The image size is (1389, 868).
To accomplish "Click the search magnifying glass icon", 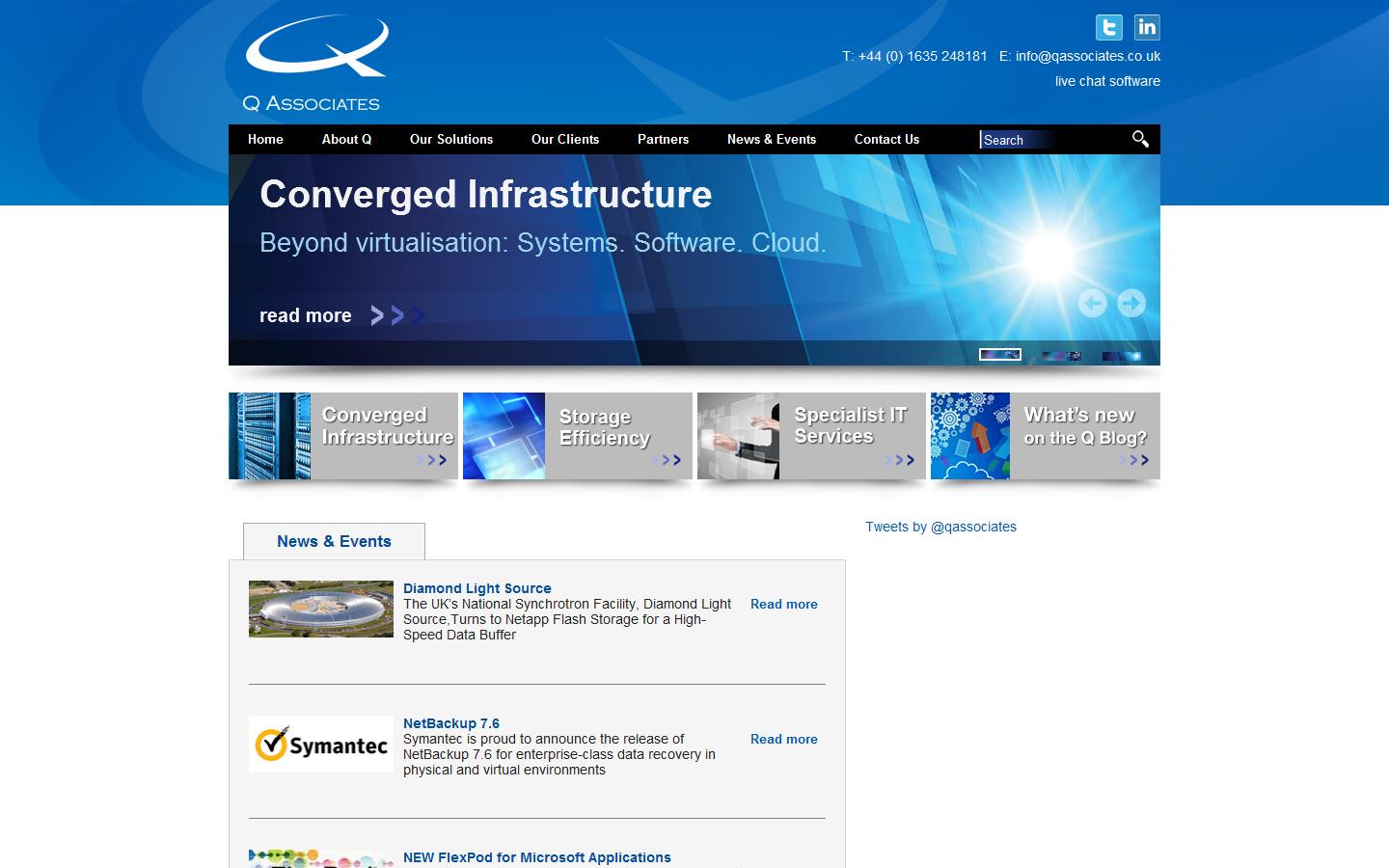I will (x=1139, y=139).
